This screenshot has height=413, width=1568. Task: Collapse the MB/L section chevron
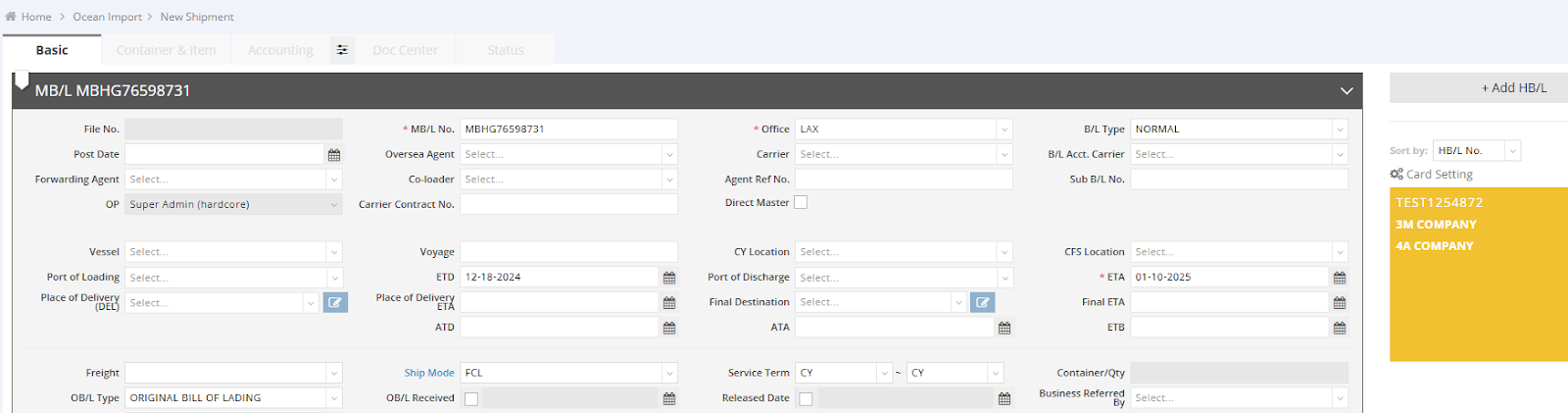click(1347, 91)
